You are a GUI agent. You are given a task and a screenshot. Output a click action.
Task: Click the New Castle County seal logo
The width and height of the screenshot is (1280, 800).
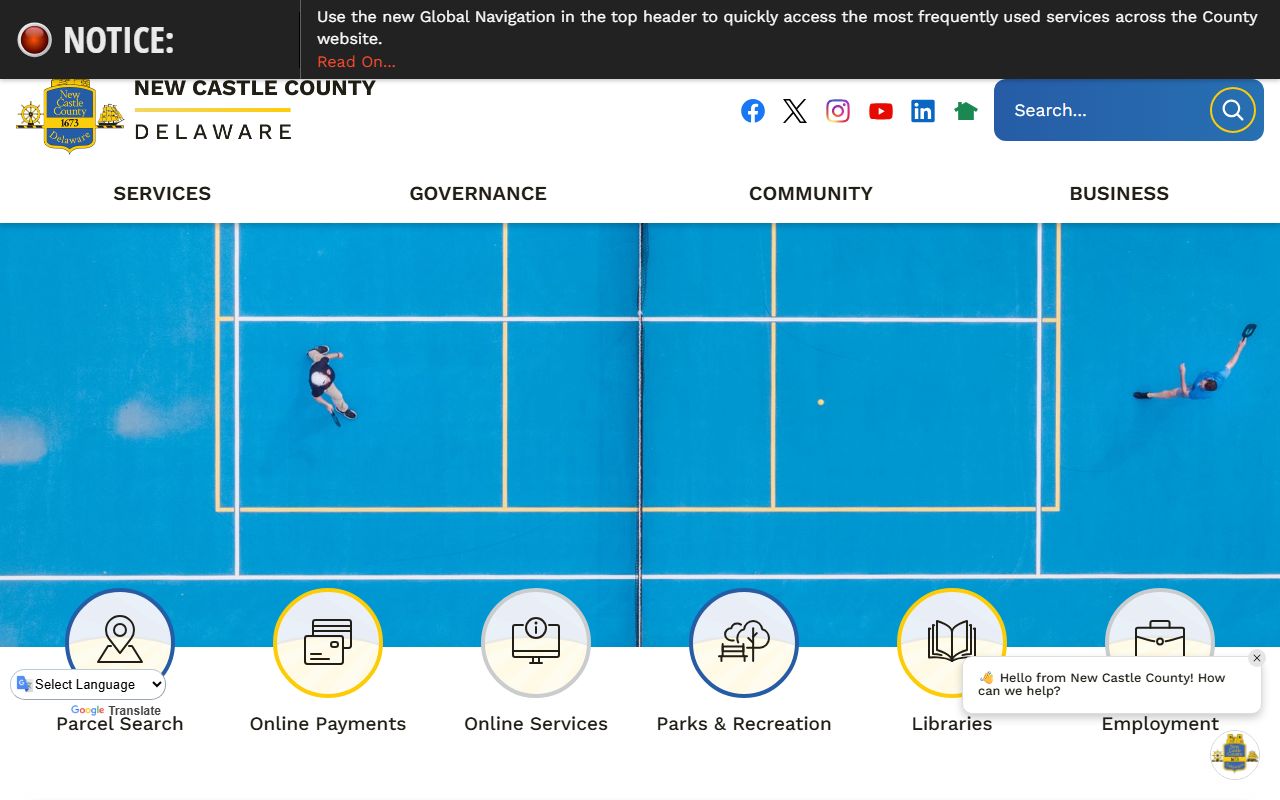click(x=70, y=115)
